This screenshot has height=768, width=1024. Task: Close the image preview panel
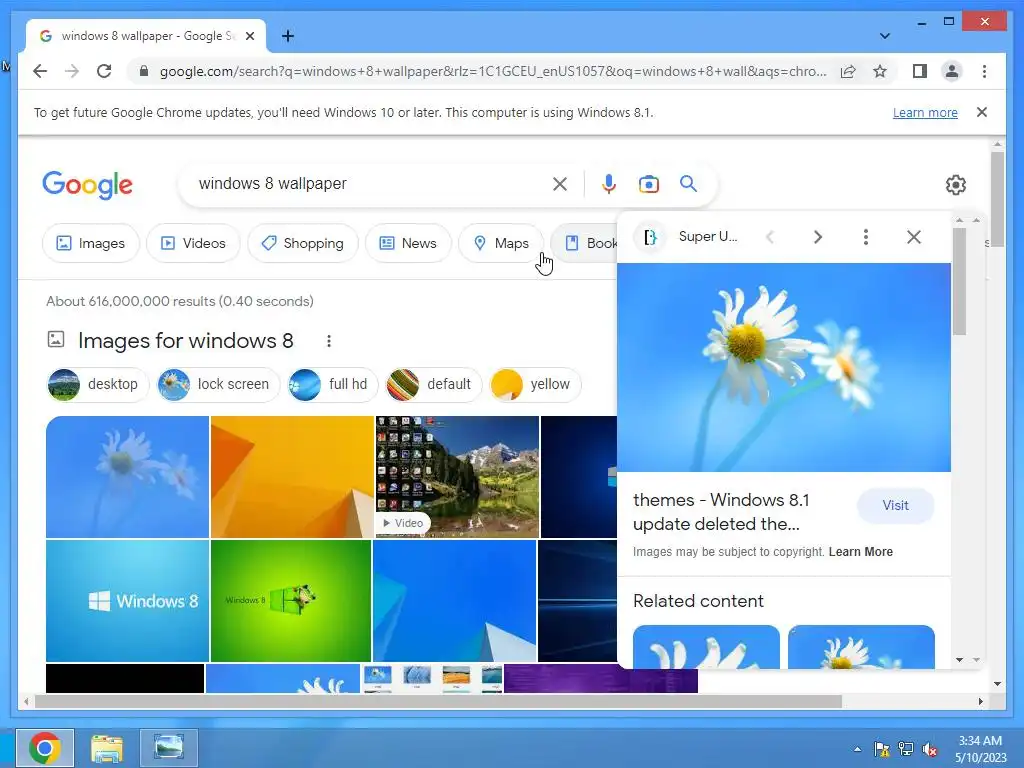(x=914, y=237)
